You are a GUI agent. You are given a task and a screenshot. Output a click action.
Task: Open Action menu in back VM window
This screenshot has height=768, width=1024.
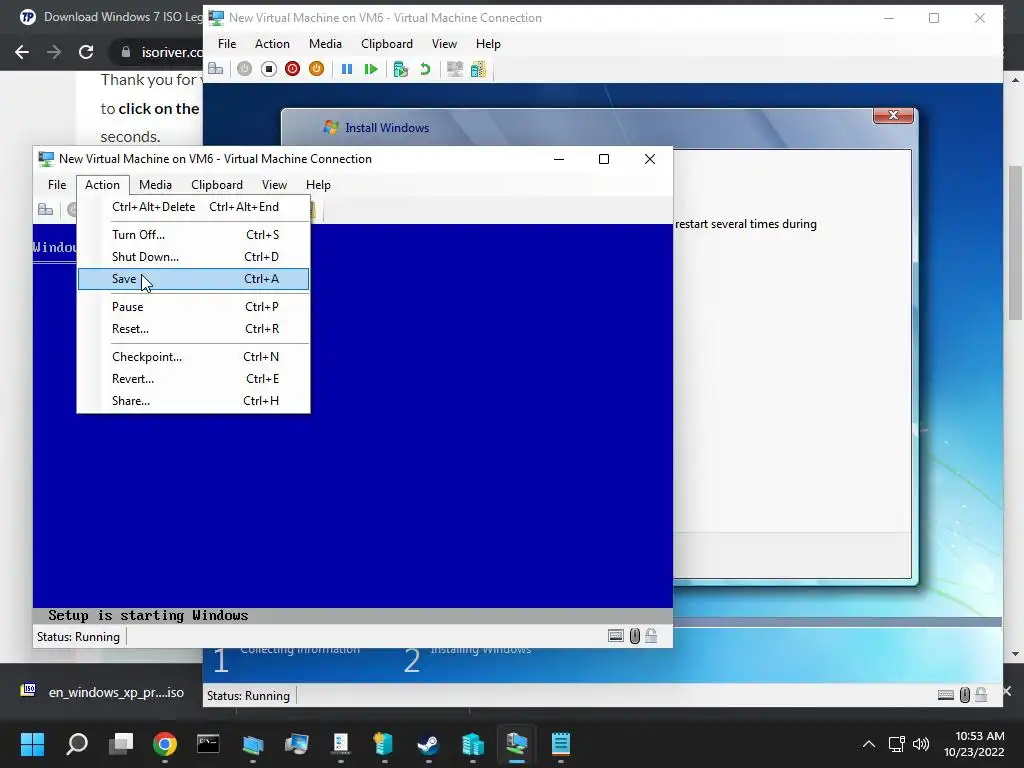pos(272,44)
